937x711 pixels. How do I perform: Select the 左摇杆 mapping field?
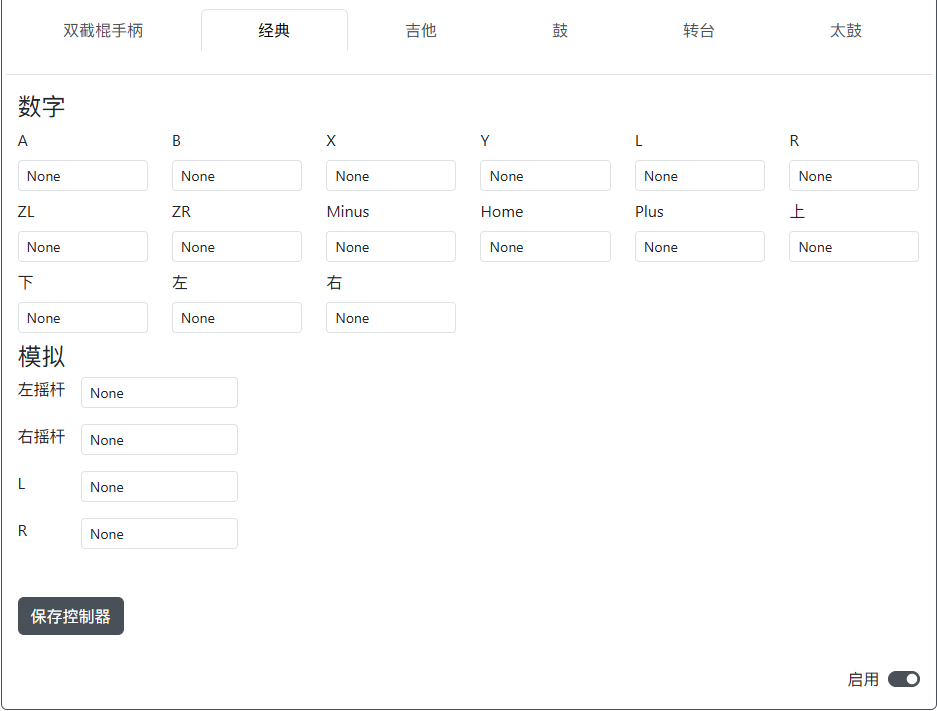click(159, 392)
